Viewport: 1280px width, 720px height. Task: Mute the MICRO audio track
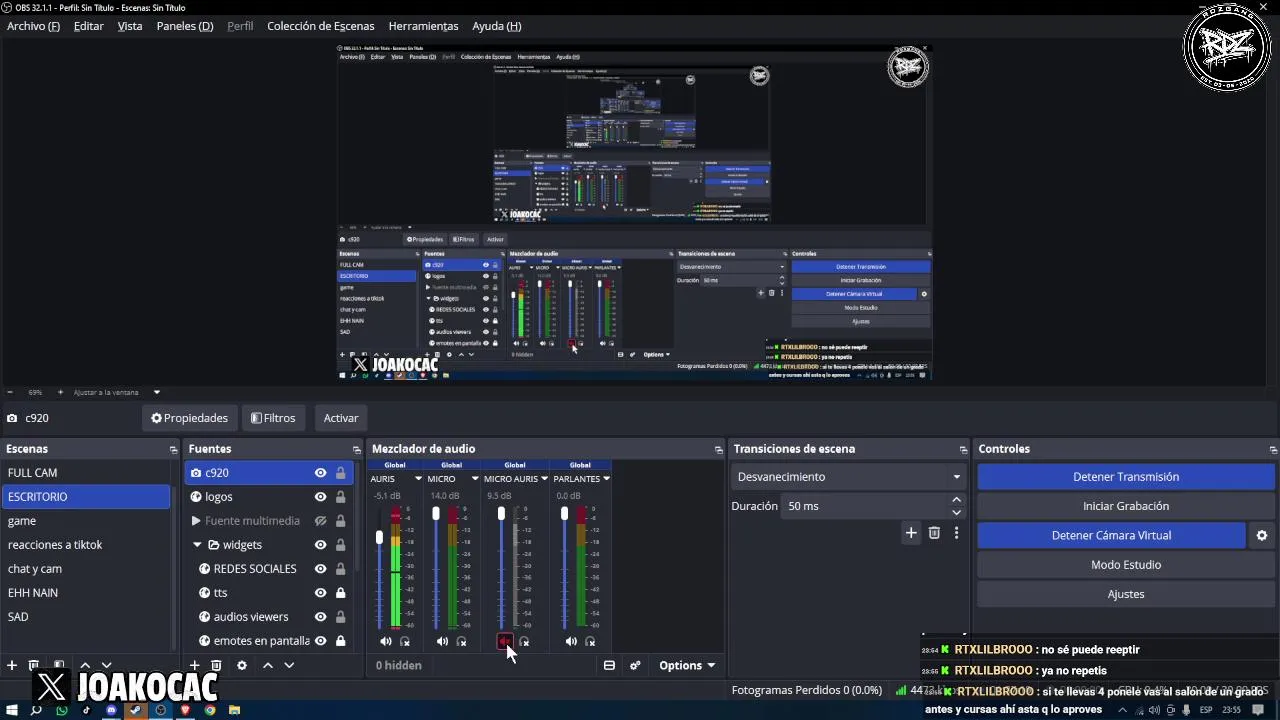(442, 641)
